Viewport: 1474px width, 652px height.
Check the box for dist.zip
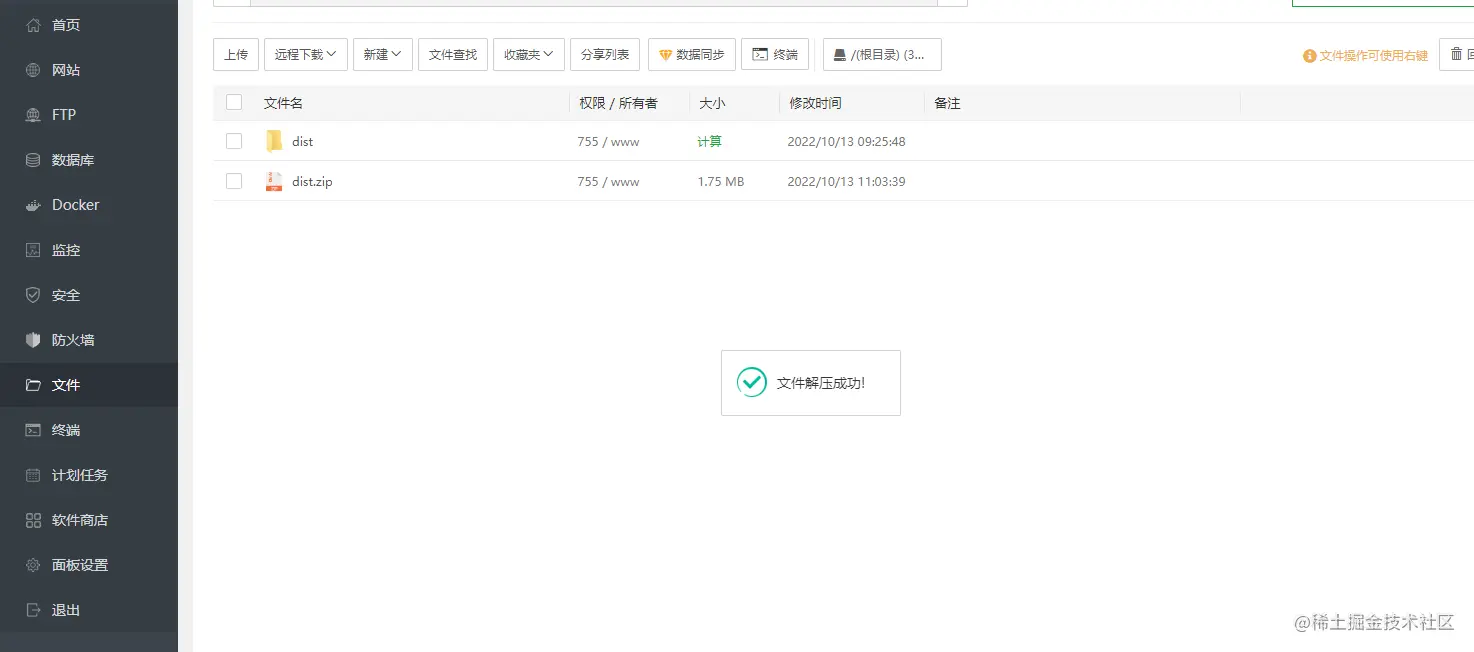tap(234, 181)
